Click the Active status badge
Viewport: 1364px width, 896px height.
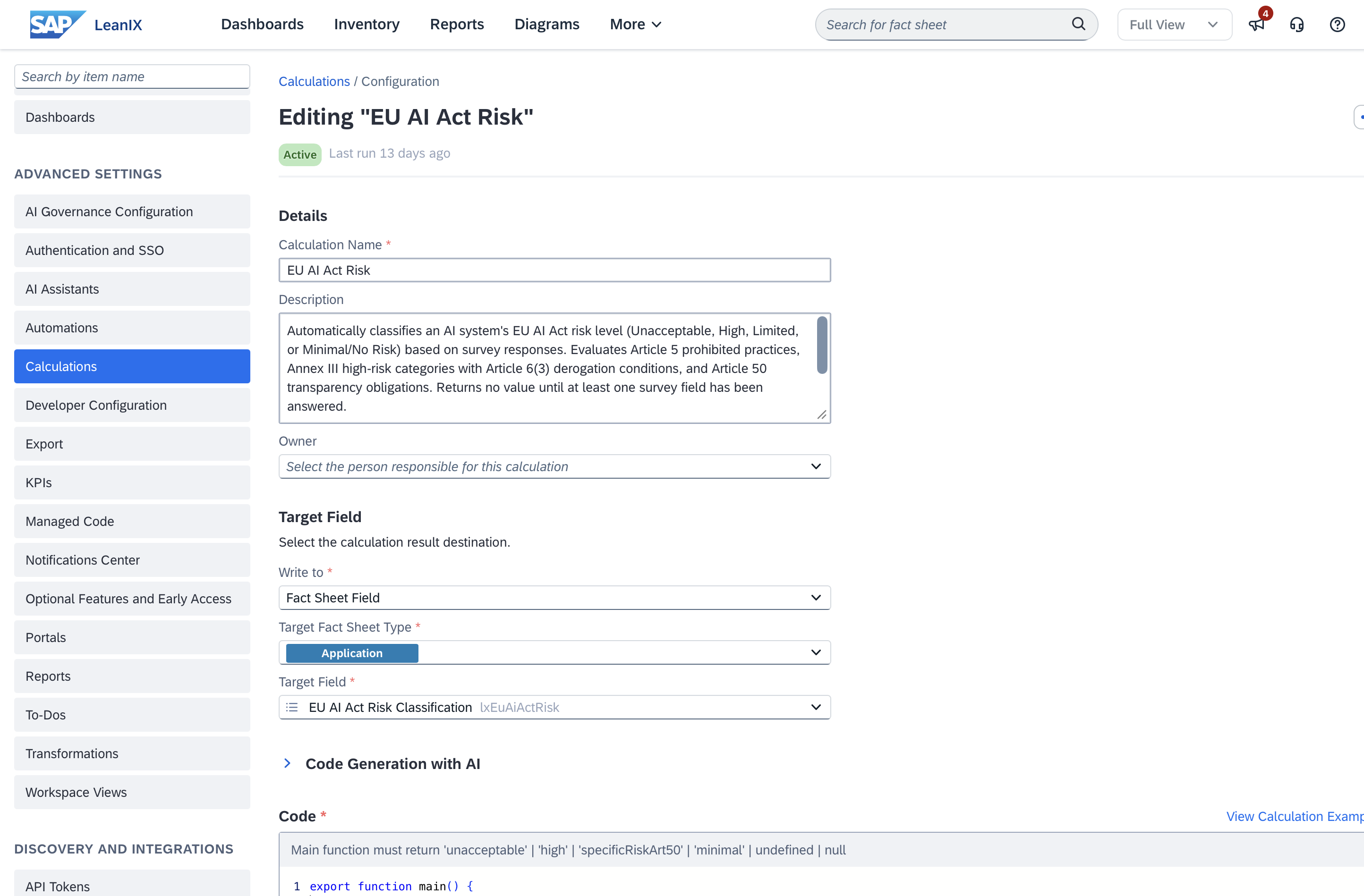pos(300,154)
